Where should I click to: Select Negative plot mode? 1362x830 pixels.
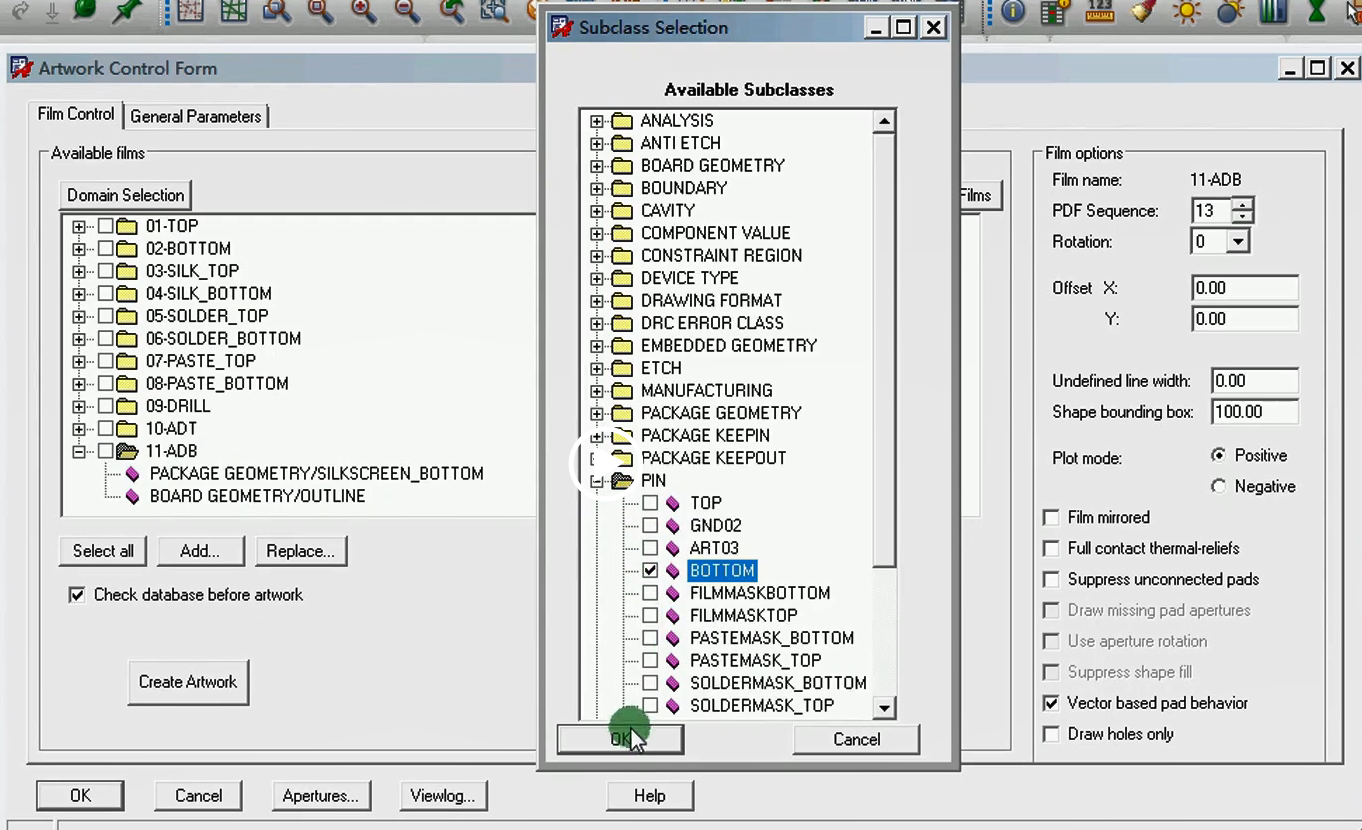[x=1218, y=486]
